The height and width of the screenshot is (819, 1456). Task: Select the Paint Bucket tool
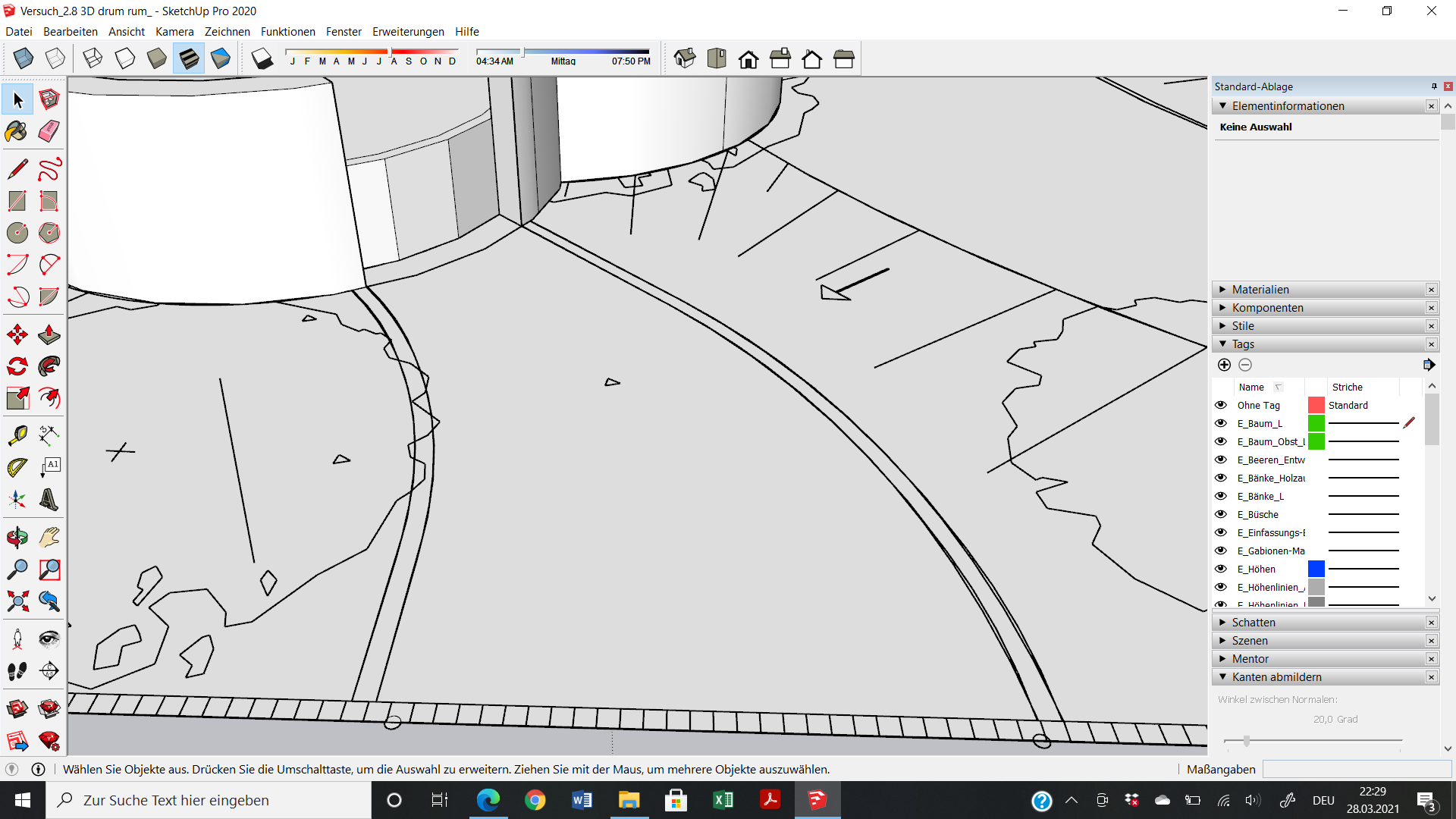pos(17,131)
